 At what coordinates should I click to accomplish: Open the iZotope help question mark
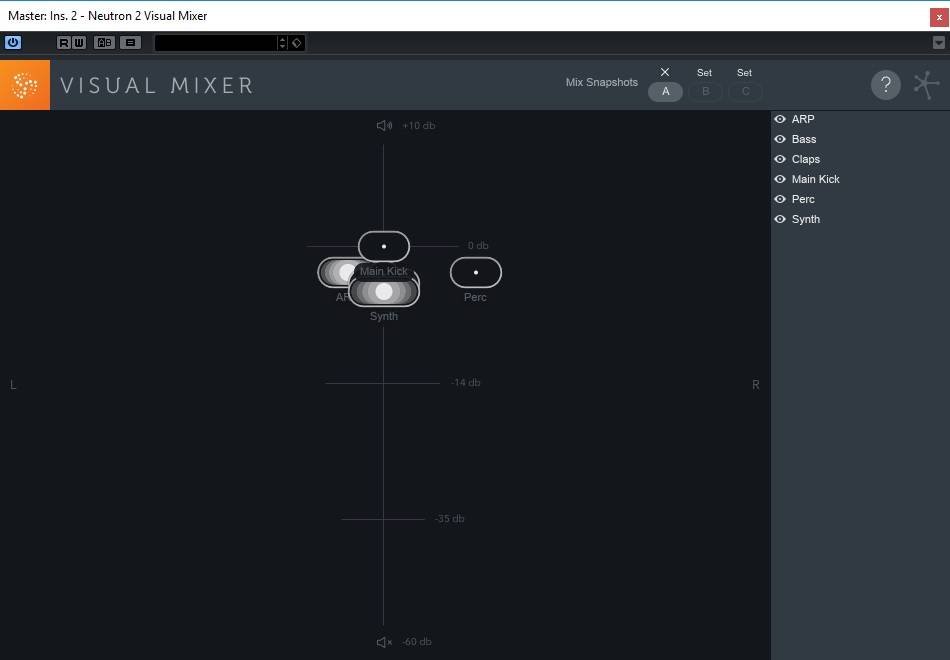pyautogui.click(x=885, y=85)
